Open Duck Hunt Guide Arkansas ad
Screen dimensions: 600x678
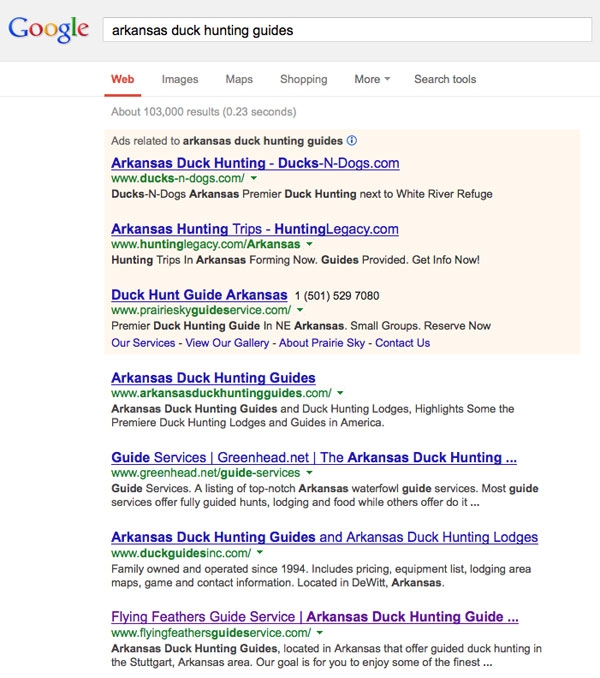coord(199,294)
